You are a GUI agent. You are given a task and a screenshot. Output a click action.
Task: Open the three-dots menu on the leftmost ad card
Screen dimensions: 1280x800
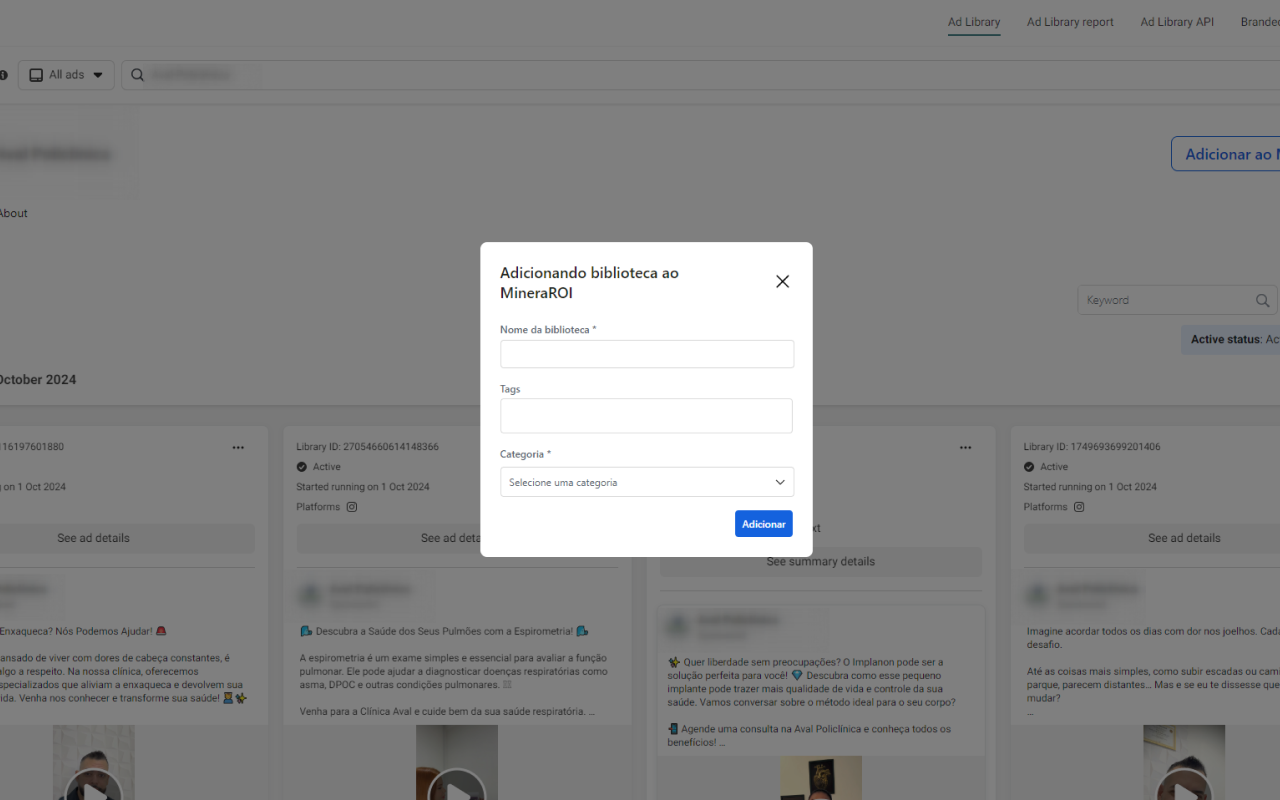click(x=238, y=447)
